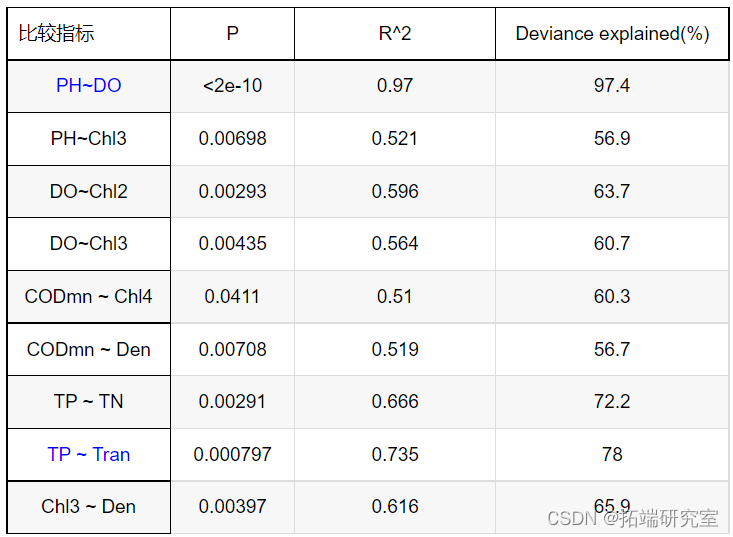Click the 0.0411 P value cell
The height and width of the screenshot is (537, 733).
pos(232,296)
